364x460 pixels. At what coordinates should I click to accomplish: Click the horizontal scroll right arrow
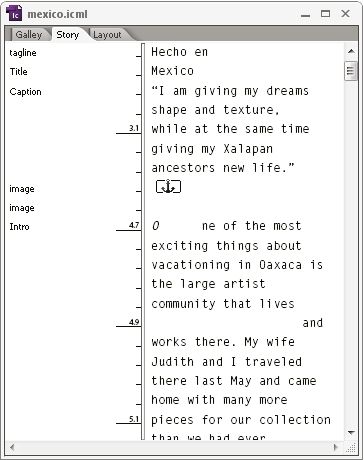[x=336, y=447]
